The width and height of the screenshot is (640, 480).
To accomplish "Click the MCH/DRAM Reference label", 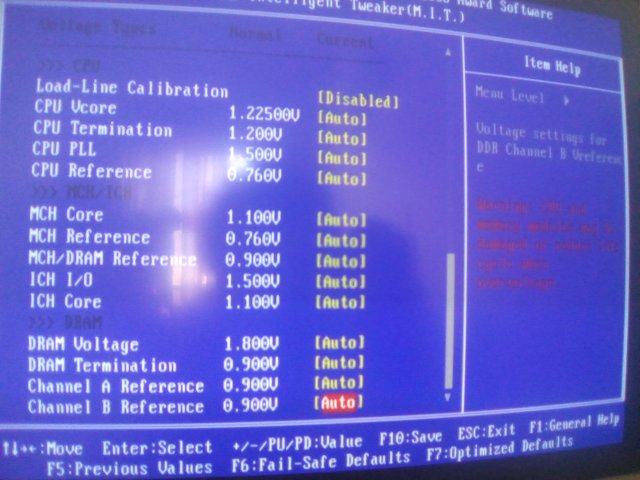I will (112, 259).
